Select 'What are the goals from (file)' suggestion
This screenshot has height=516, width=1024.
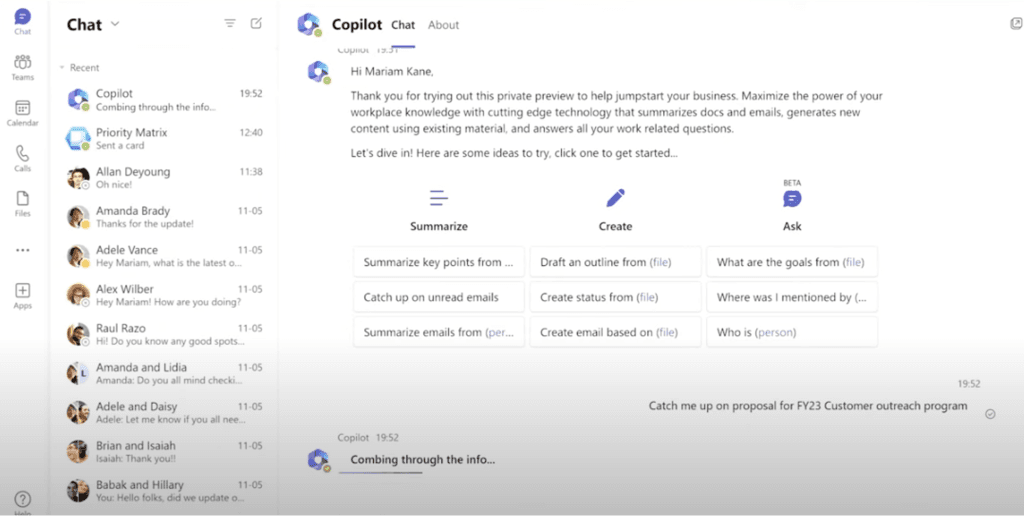792,262
